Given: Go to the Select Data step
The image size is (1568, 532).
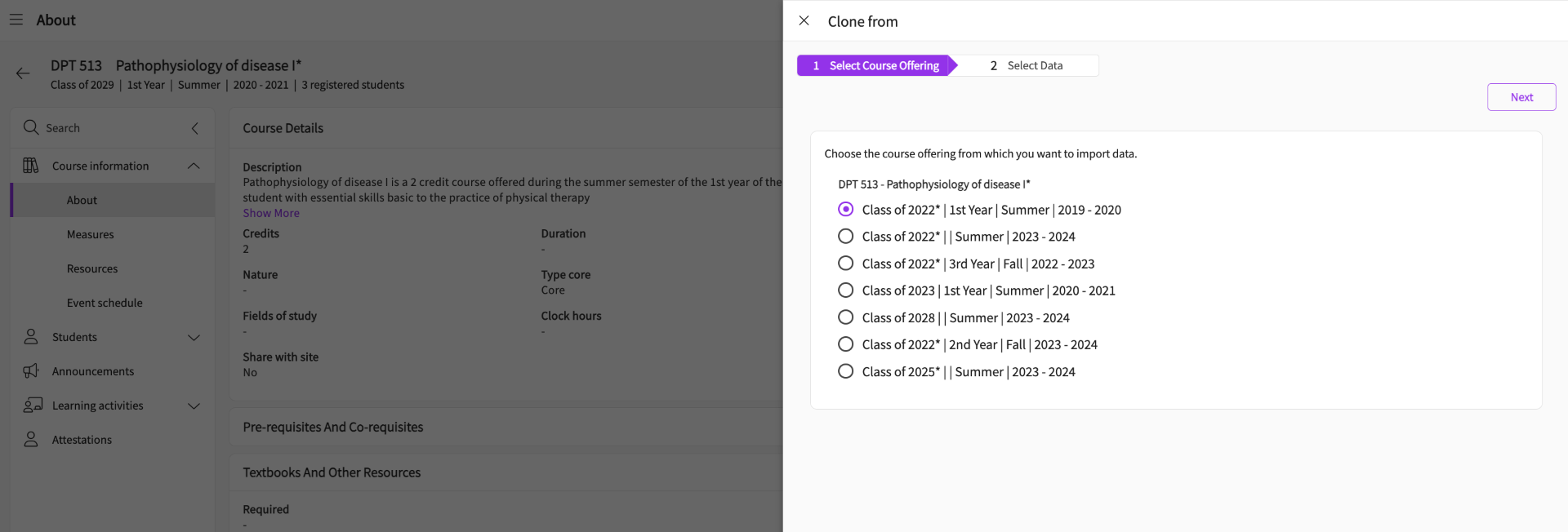Looking at the screenshot, I should [1027, 65].
